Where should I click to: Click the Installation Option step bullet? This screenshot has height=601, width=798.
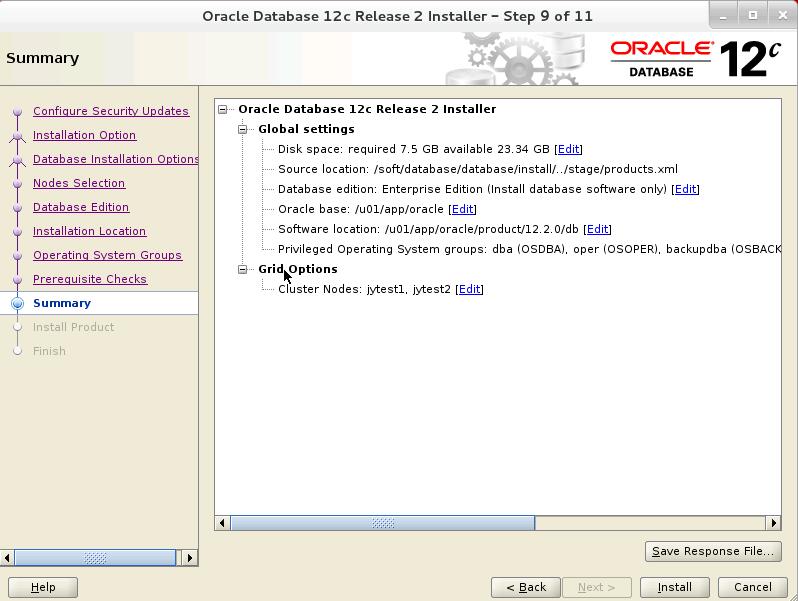pos(17,136)
